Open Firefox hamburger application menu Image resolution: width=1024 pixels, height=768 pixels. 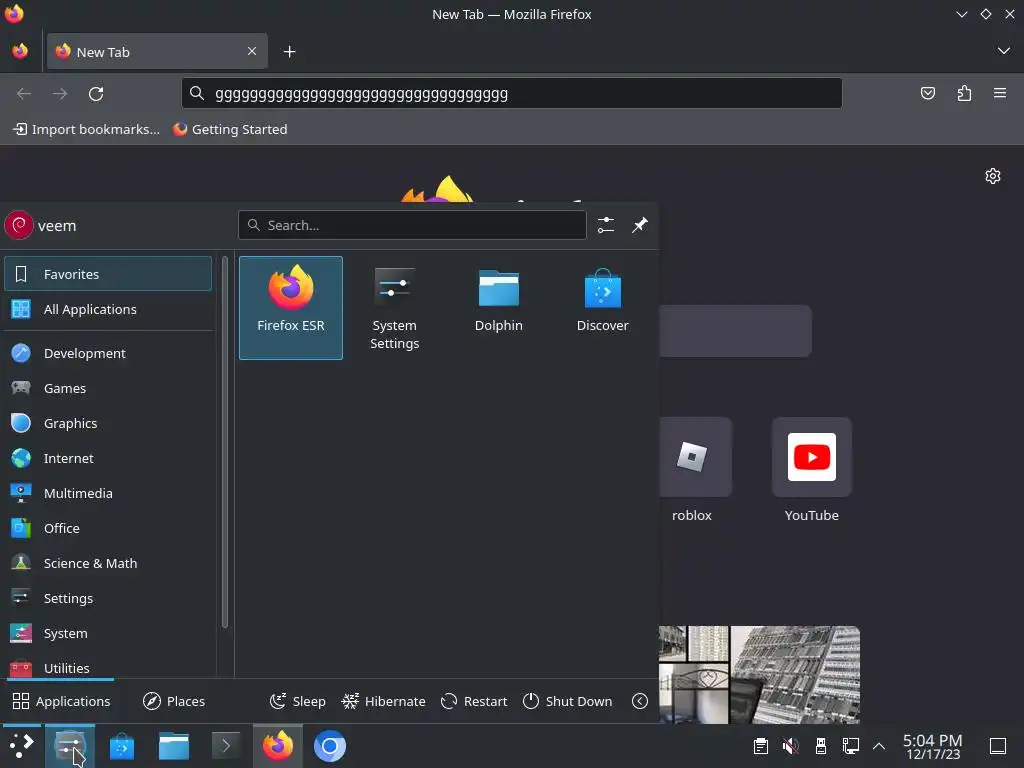point(1000,93)
